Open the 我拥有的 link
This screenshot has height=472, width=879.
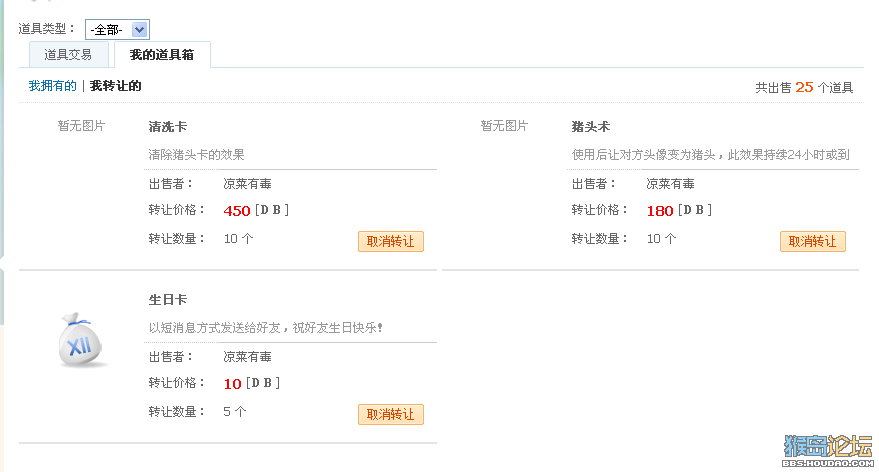[x=53, y=86]
